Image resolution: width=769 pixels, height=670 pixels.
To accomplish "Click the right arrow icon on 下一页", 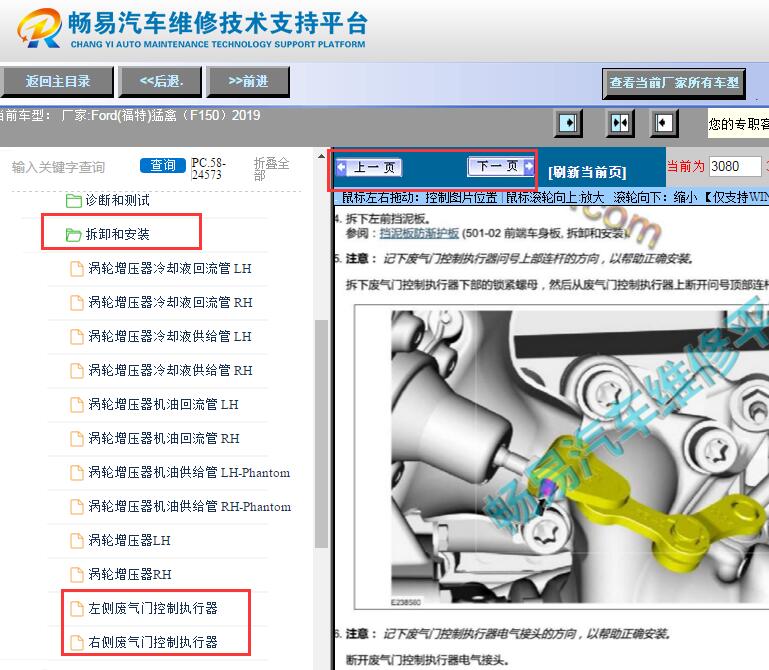I will (x=529, y=166).
